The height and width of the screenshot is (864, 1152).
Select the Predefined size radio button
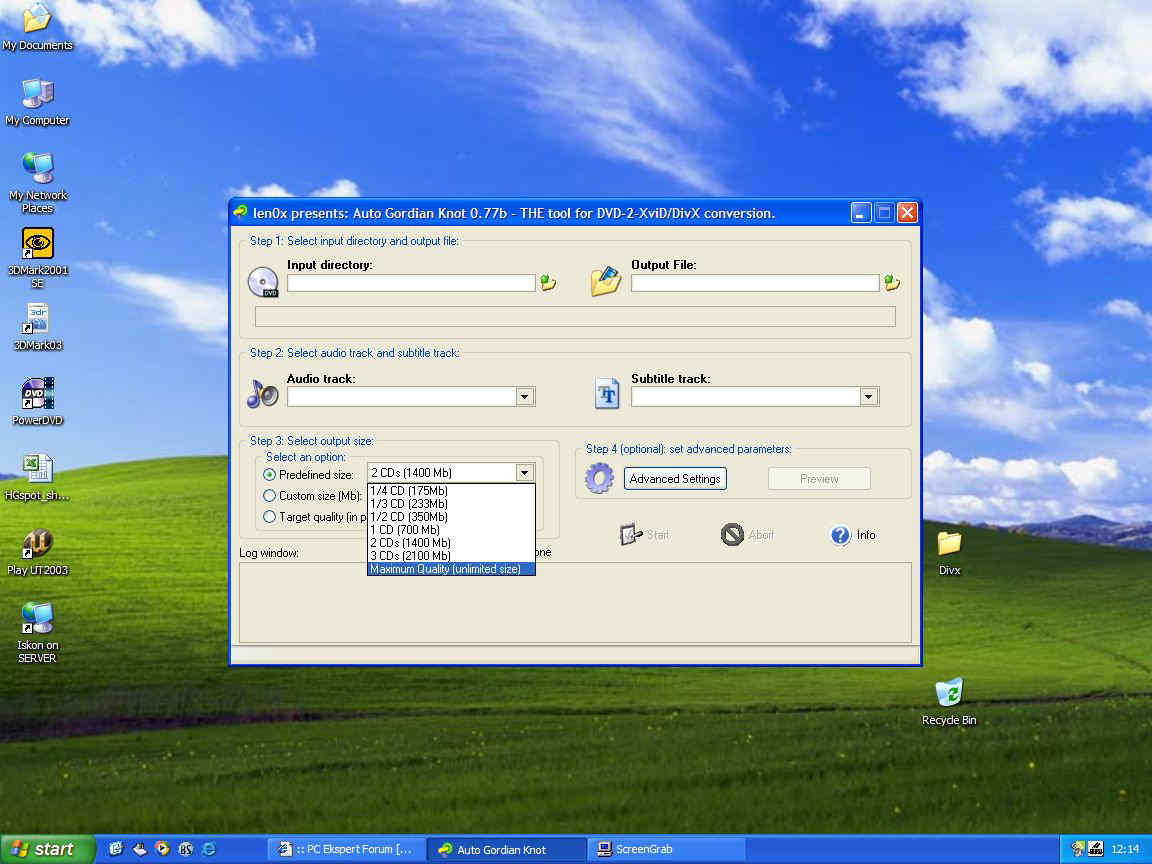[x=269, y=474]
